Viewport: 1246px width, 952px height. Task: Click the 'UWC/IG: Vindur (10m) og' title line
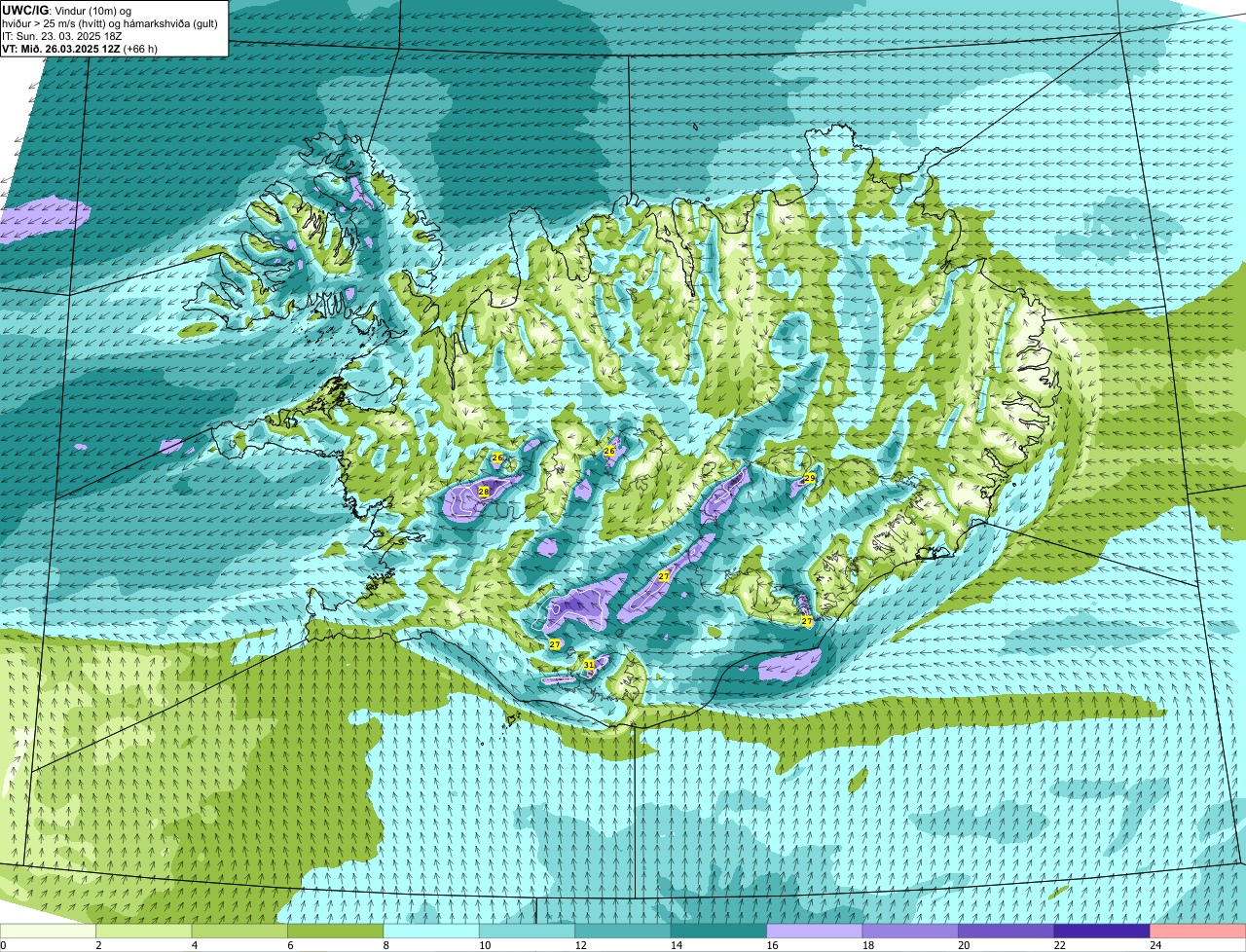(x=66, y=10)
